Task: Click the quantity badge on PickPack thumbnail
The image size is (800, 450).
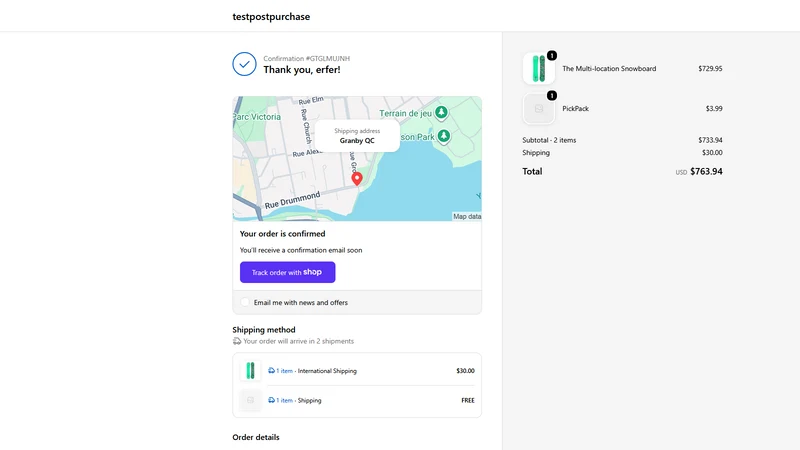Action: pyautogui.click(x=552, y=95)
